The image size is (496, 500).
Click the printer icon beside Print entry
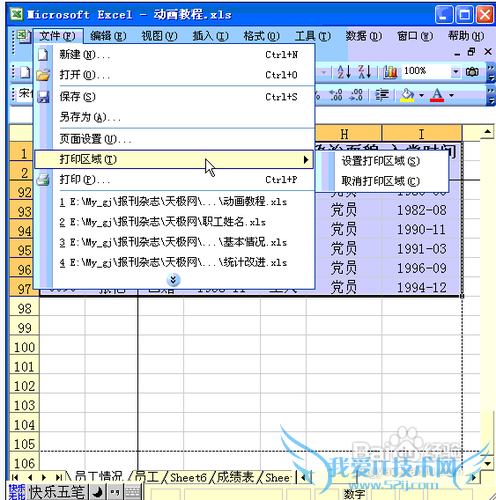point(43,180)
